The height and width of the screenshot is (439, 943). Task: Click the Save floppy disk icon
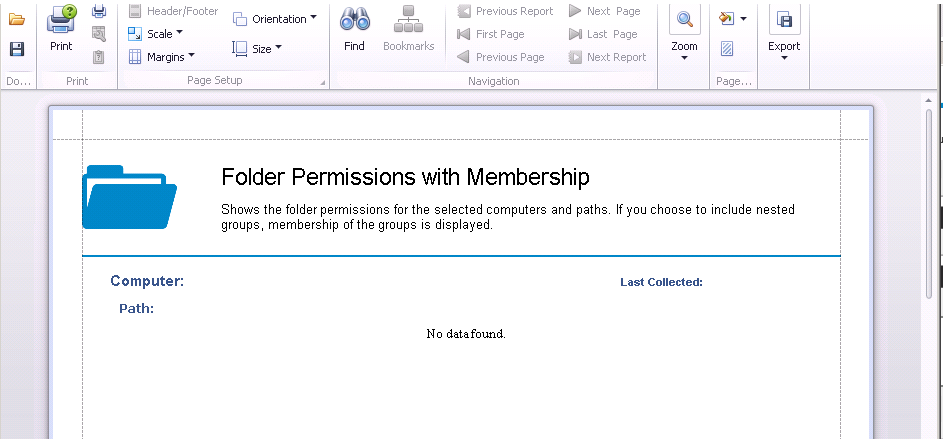click(17, 49)
